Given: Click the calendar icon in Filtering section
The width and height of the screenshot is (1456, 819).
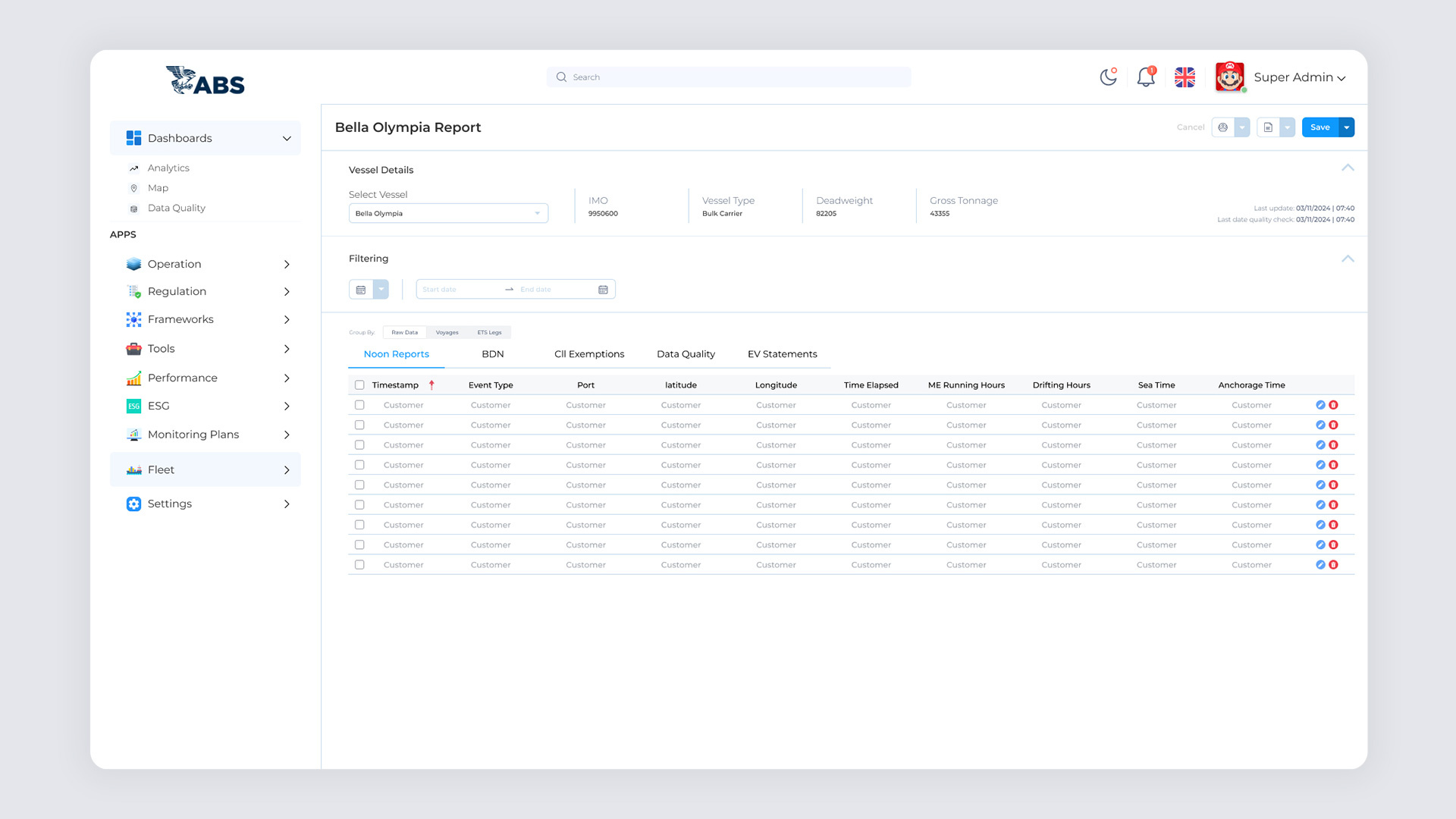Looking at the screenshot, I should [x=362, y=289].
